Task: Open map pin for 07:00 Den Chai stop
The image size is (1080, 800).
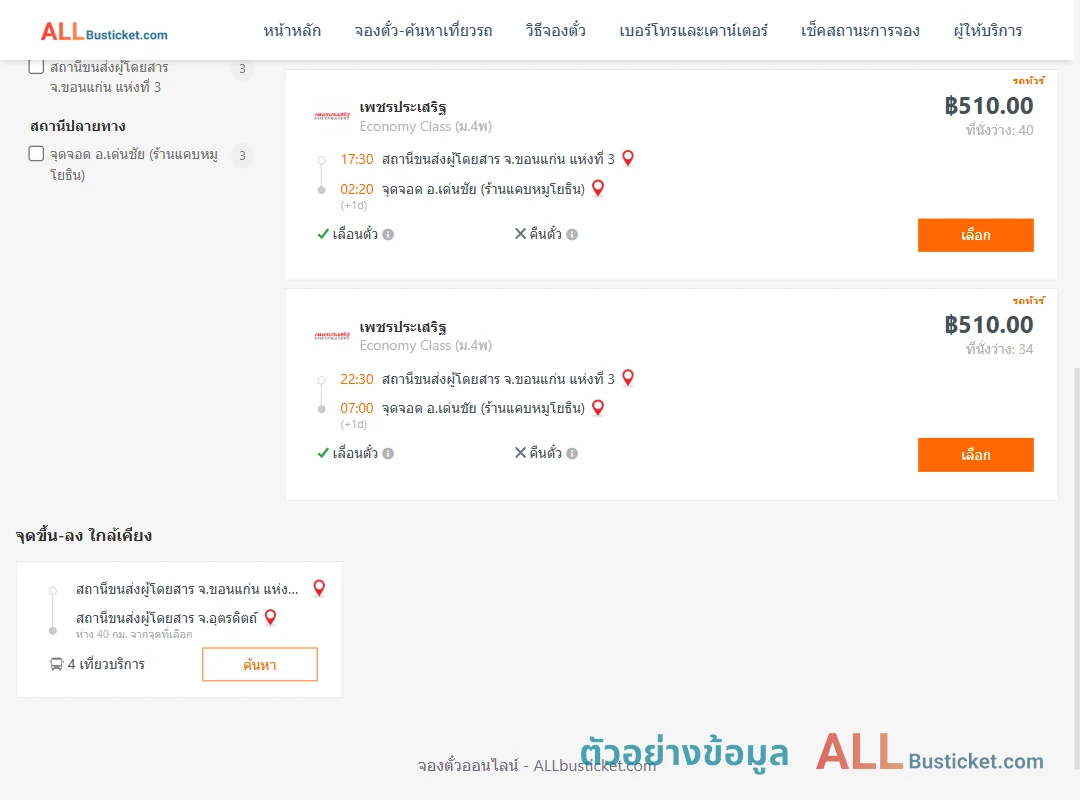Action: [598, 408]
